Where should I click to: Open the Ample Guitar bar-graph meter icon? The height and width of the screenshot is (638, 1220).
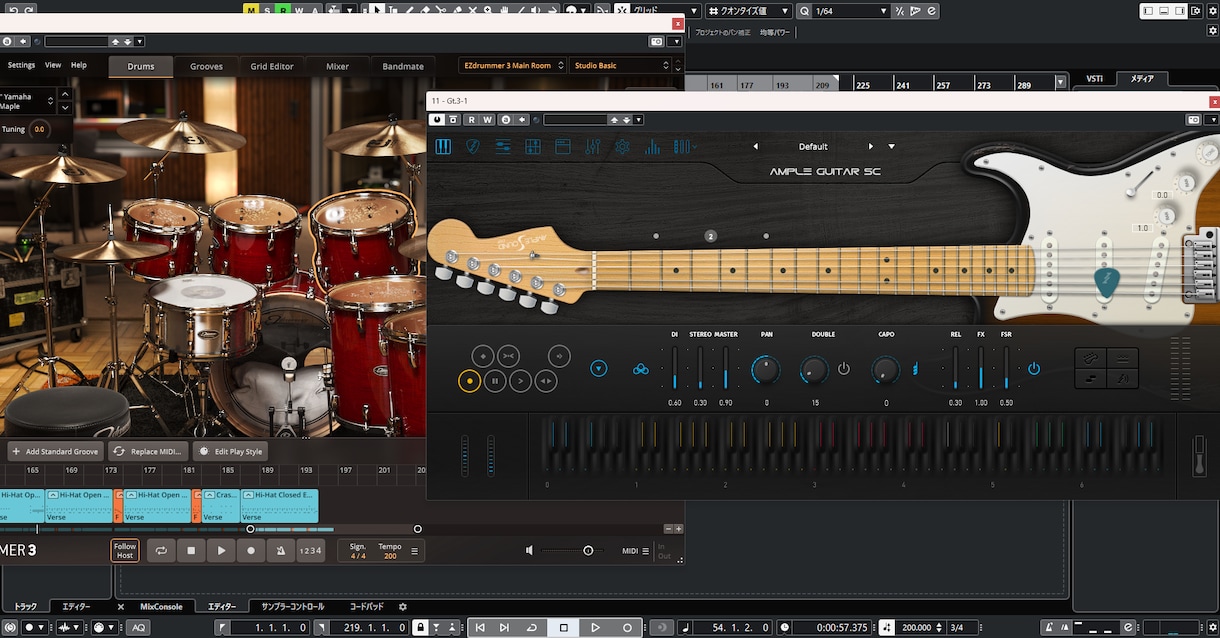(x=652, y=147)
